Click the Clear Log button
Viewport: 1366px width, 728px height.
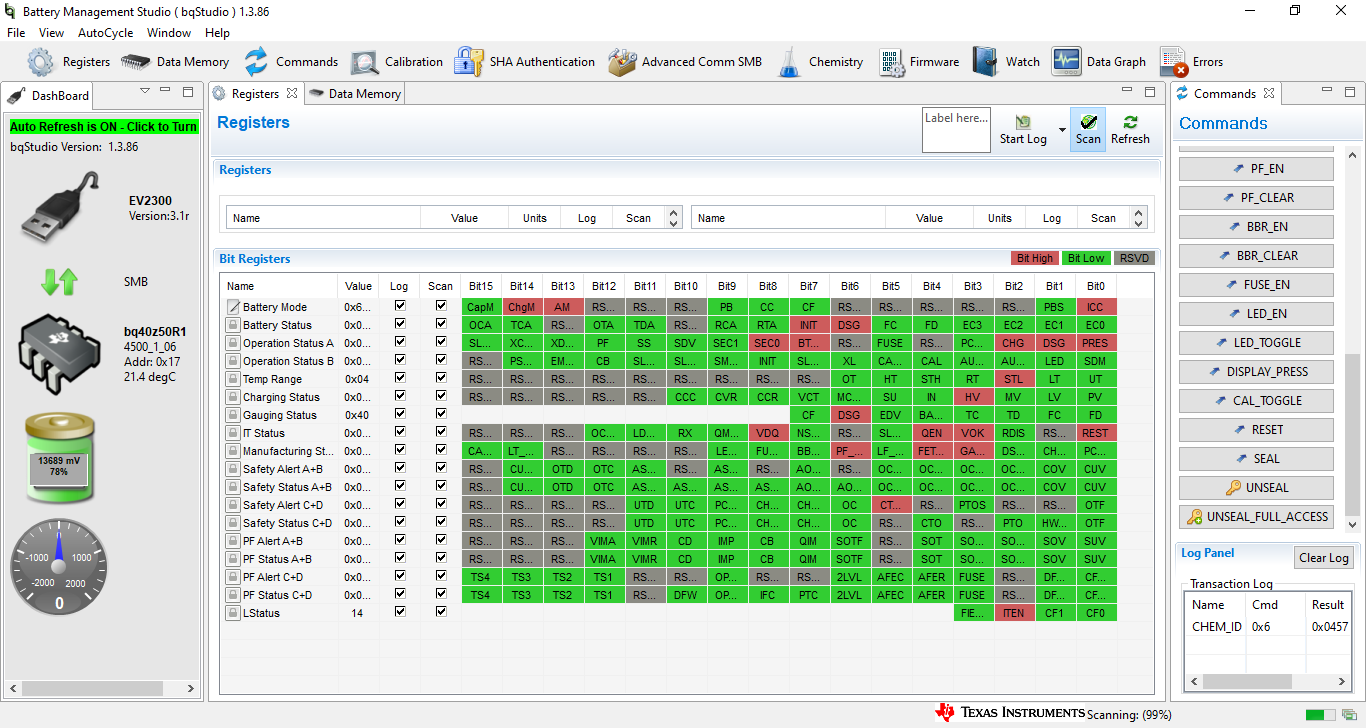(1324, 558)
